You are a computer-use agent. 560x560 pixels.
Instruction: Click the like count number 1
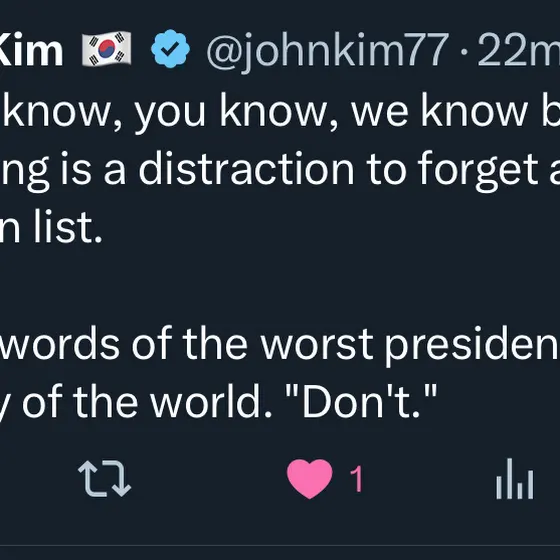357,479
